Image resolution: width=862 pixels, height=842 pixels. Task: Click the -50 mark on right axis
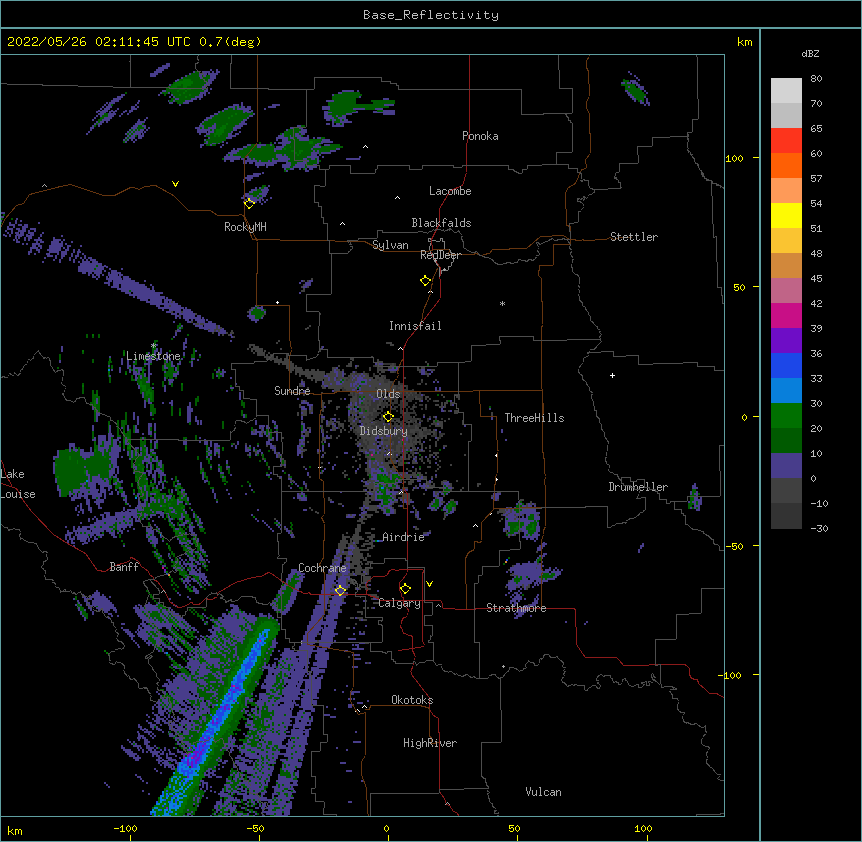click(x=734, y=546)
